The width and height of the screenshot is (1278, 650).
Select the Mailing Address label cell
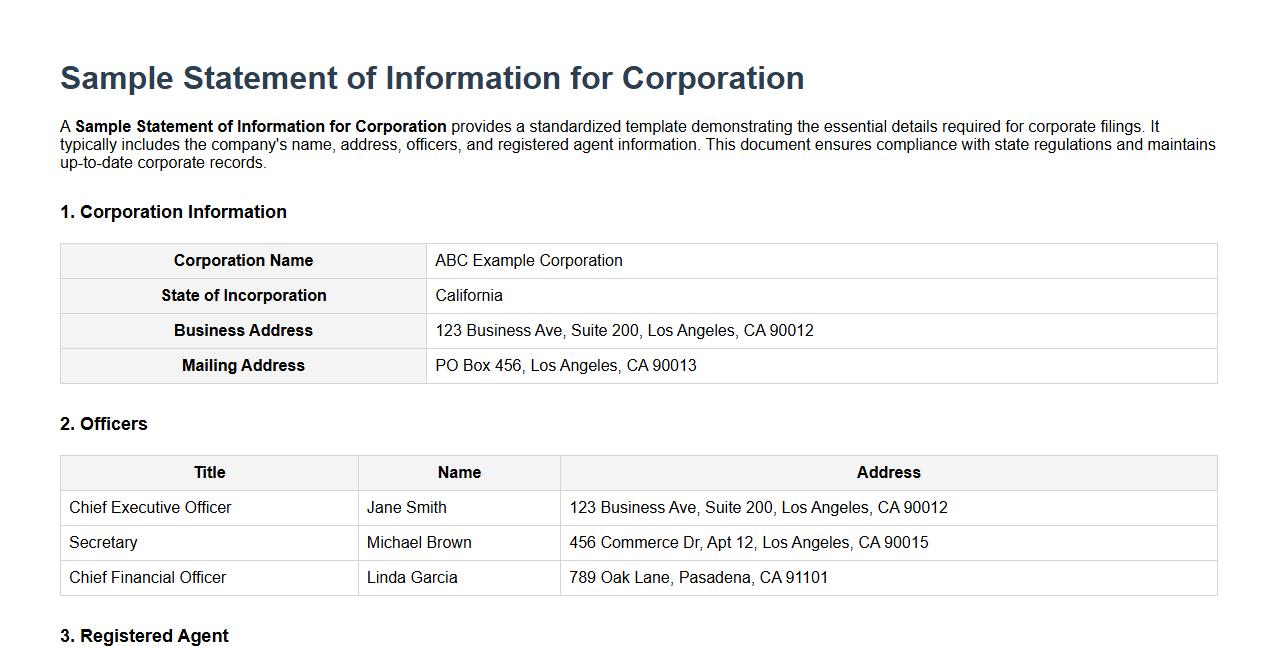pos(243,365)
